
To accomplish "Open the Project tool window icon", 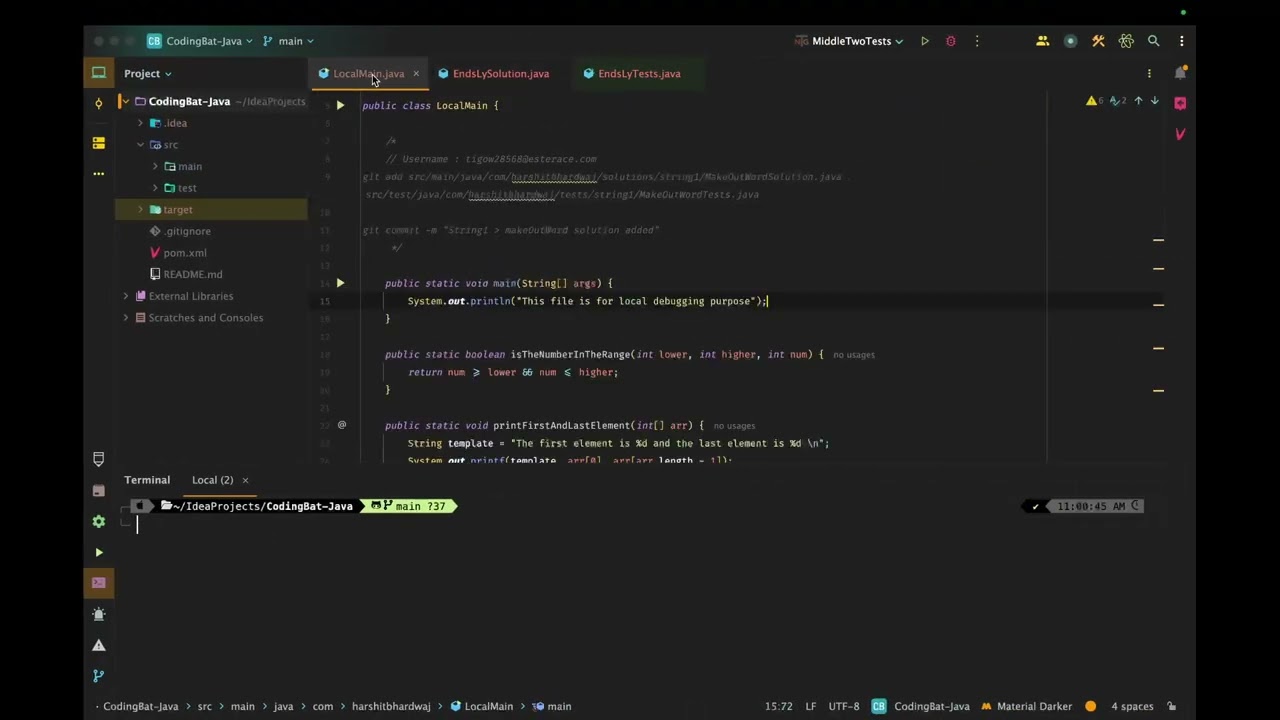I will (x=98, y=73).
